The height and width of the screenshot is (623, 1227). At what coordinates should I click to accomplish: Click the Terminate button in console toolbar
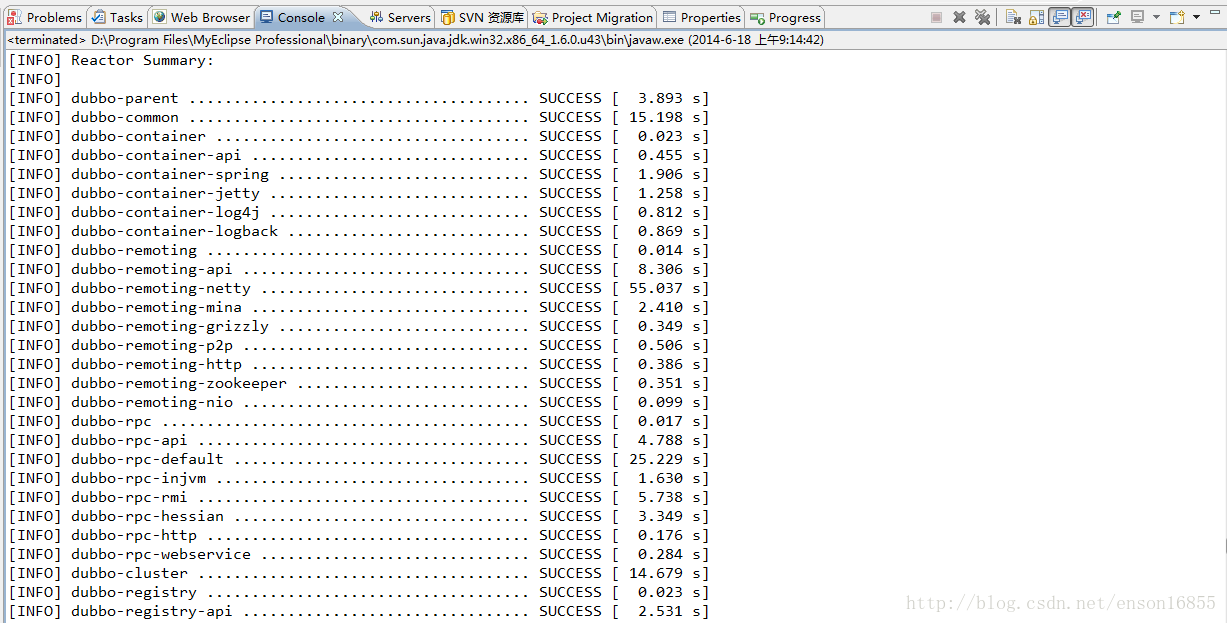pos(937,17)
